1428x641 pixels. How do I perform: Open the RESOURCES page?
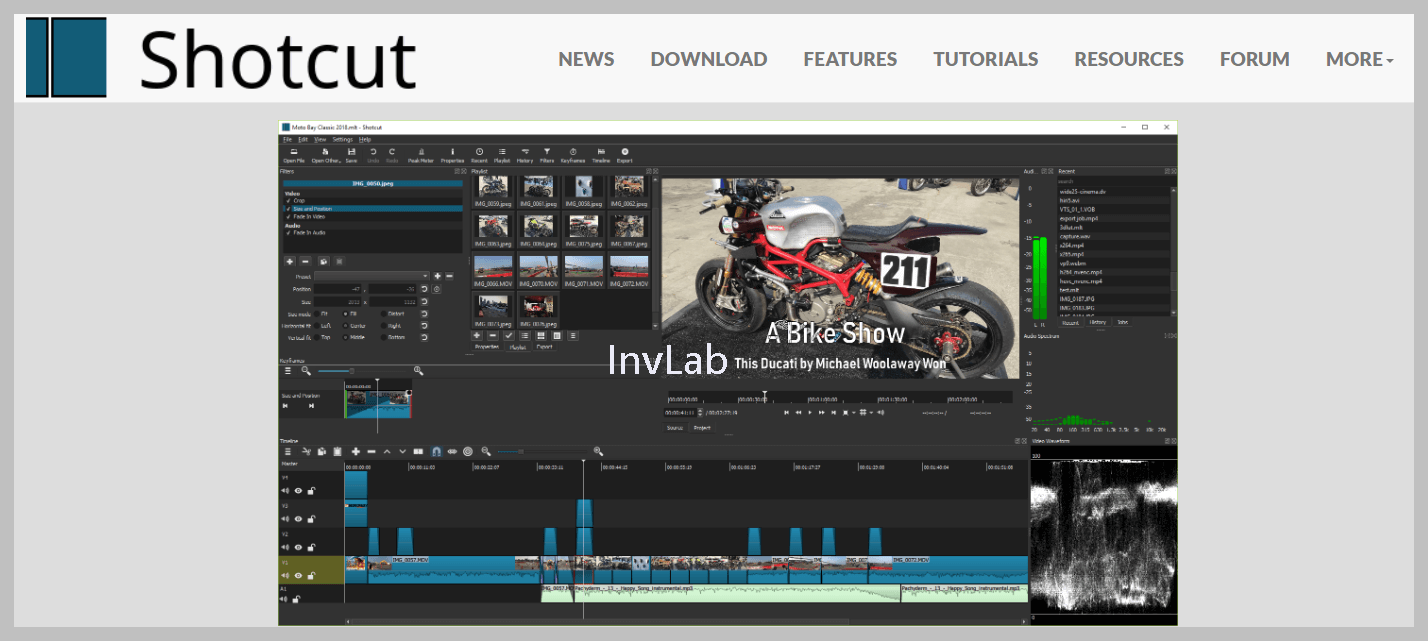point(1129,59)
